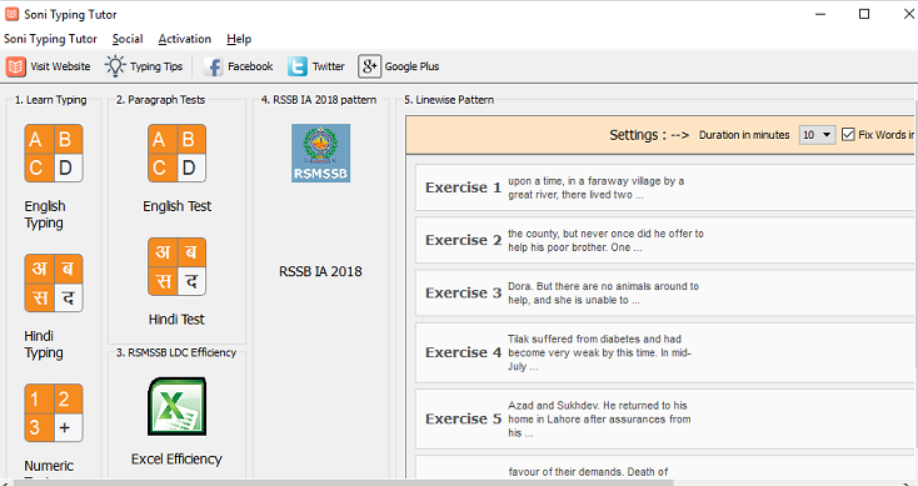This screenshot has width=918, height=486.
Task: Start Exercise 4 about Tilak
Action: point(664,352)
